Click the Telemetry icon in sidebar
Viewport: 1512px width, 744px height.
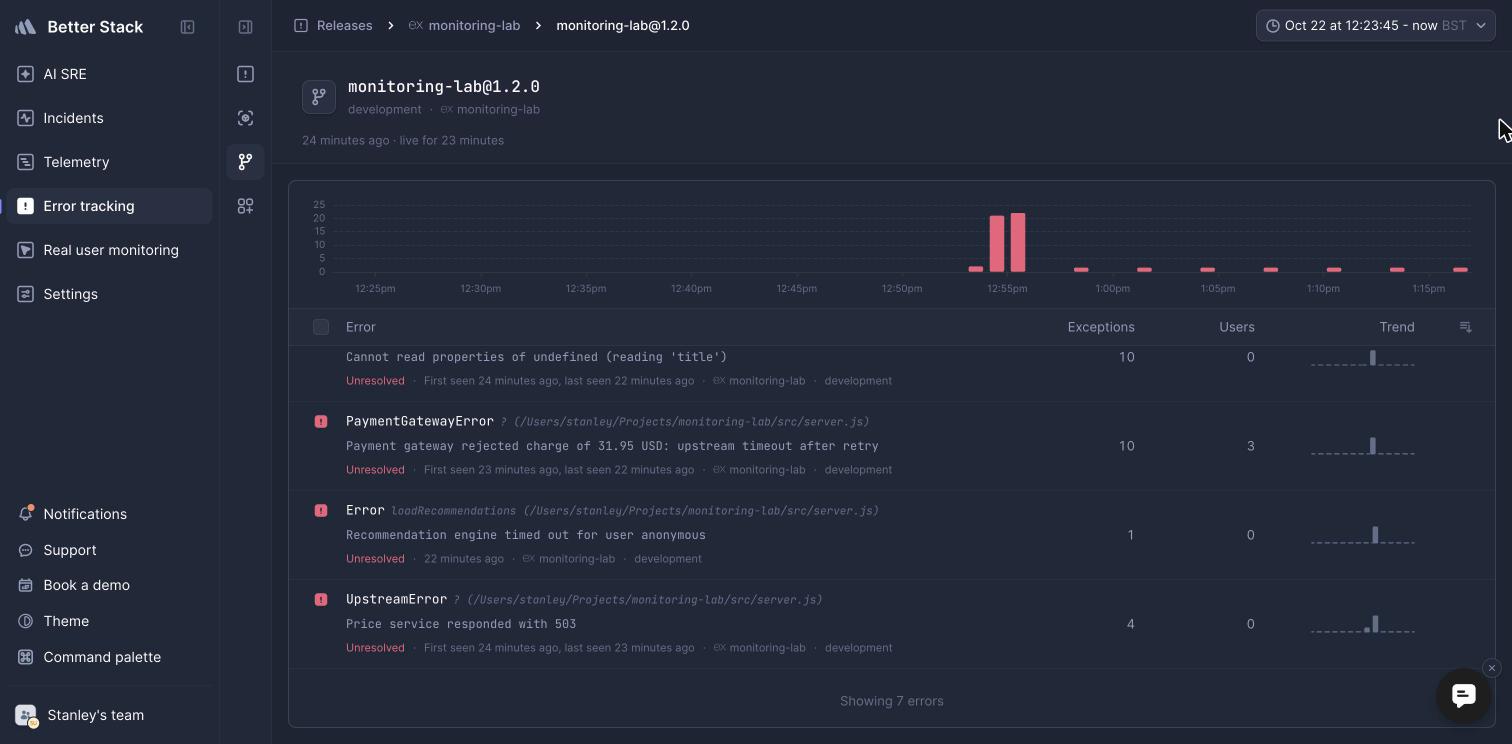(26, 162)
